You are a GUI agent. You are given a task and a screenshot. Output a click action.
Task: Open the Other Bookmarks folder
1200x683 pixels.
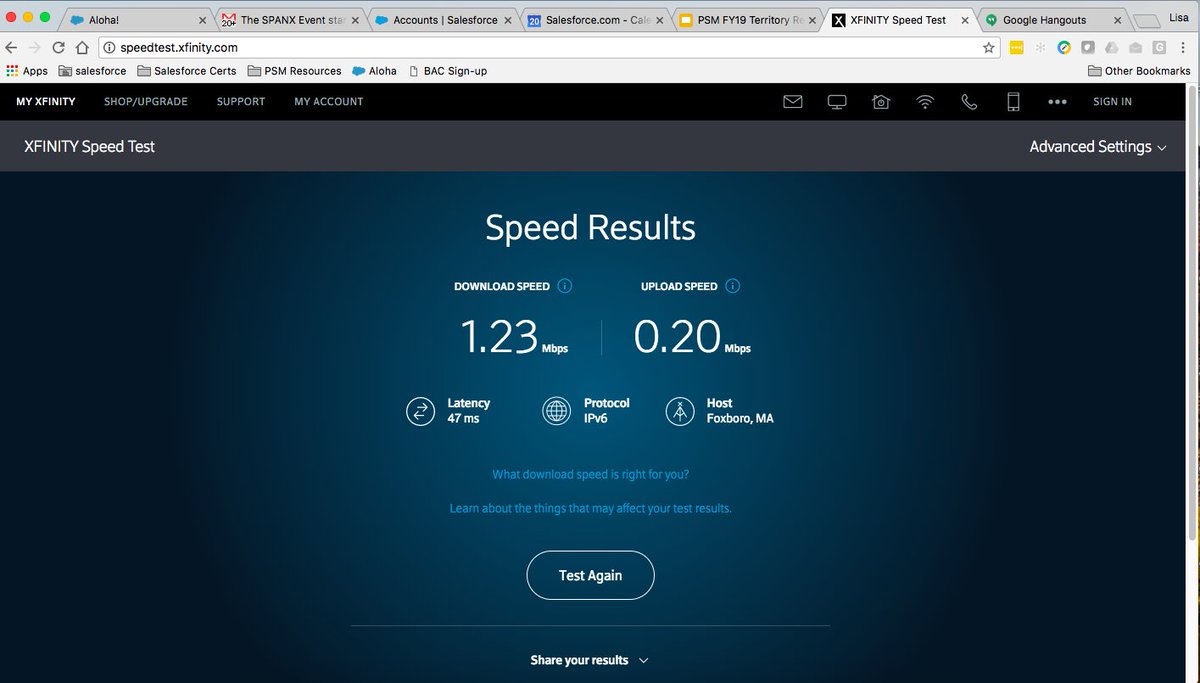(x=1139, y=71)
